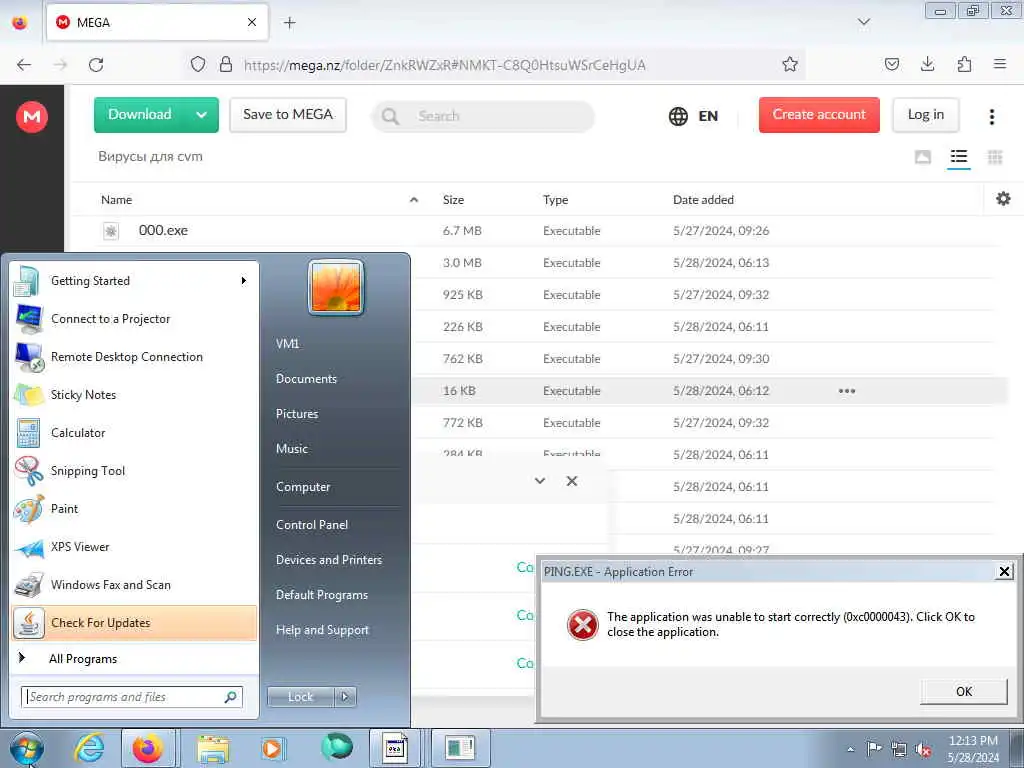The height and width of the screenshot is (768, 1024).
Task: Open Connect to a Projector
Action: [135, 319]
